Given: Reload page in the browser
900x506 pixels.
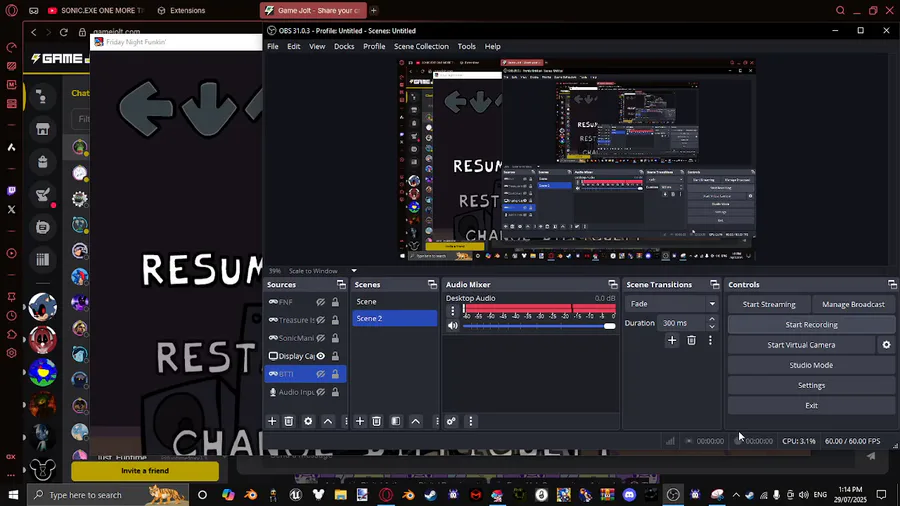Looking at the screenshot, I should point(64,32).
